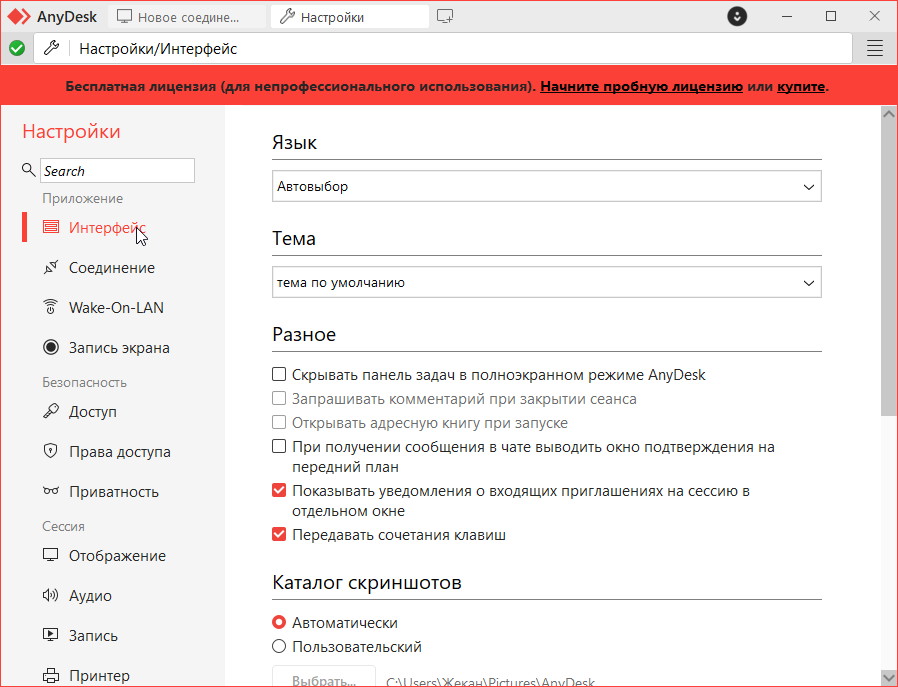Switch to the Настройки tab
The width and height of the screenshot is (898, 687).
(x=349, y=17)
